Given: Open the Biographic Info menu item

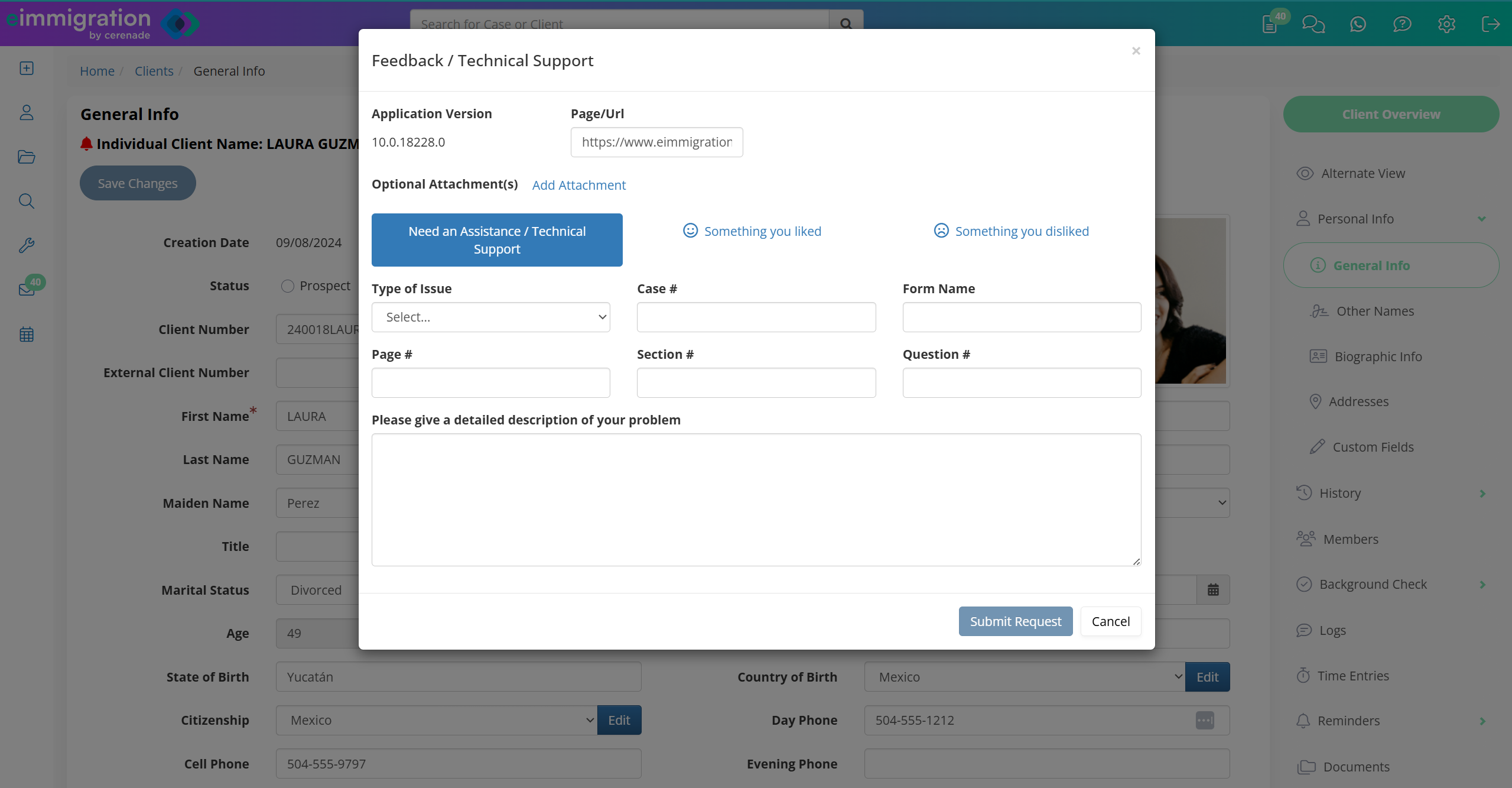Looking at the screenshot, I should [1377, 356].
